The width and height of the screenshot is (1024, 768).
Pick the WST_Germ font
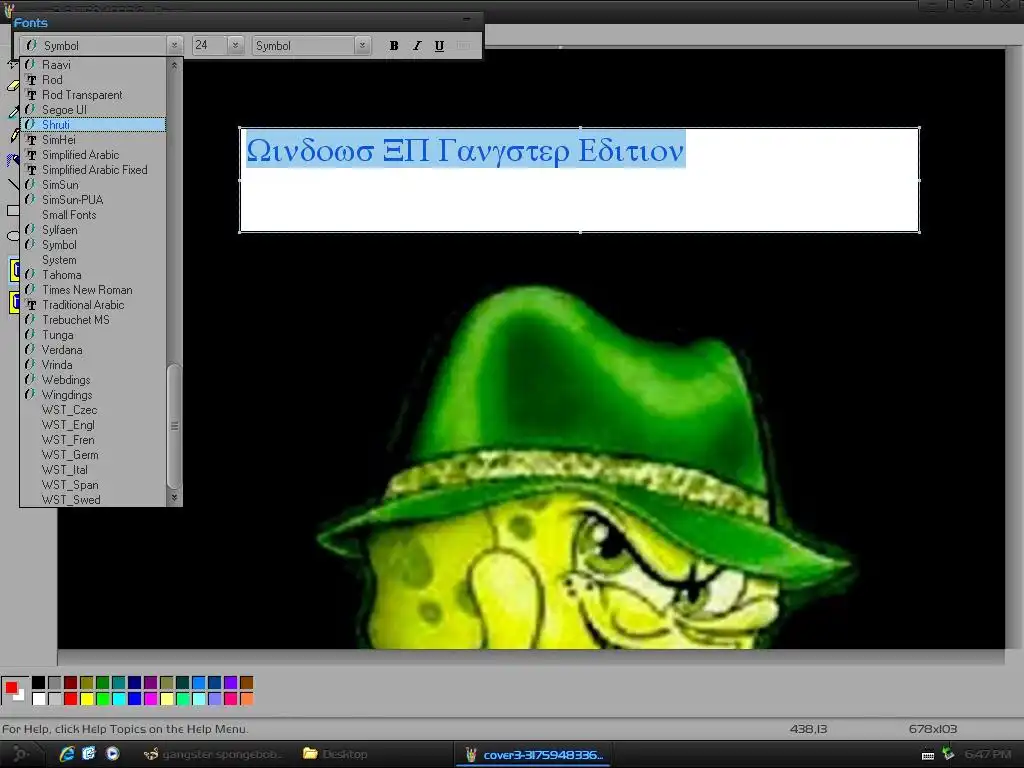tap(93, 455)
